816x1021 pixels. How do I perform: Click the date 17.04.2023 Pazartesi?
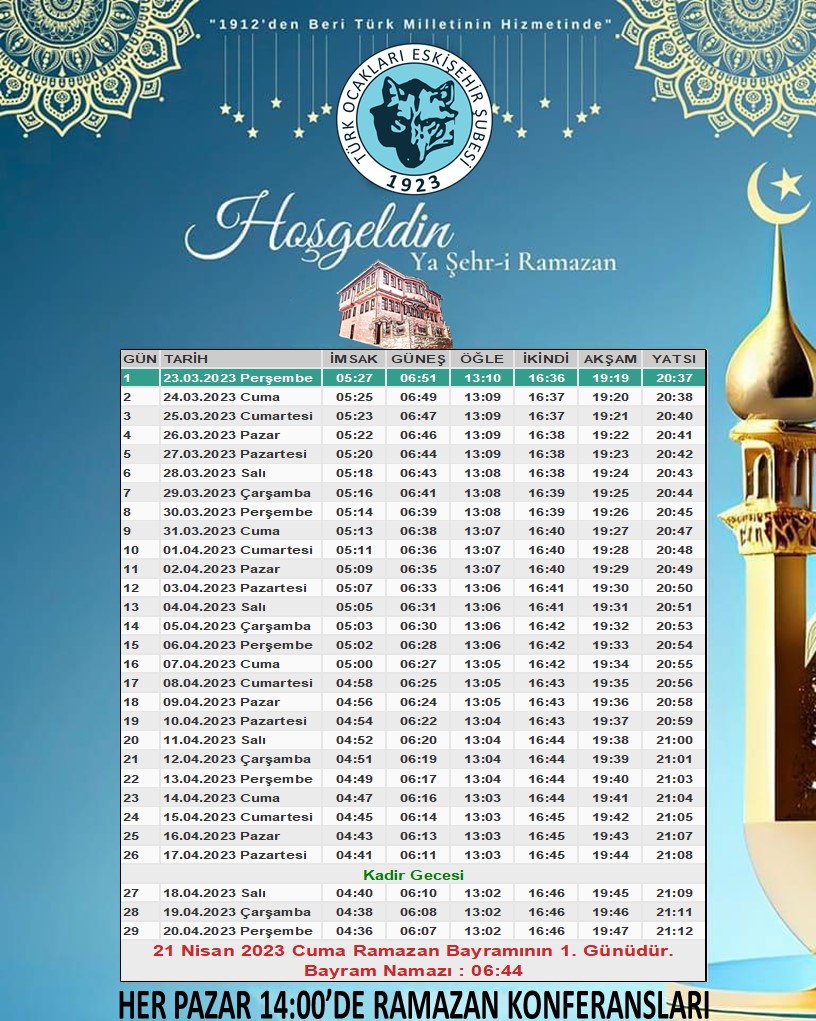point(234,854)
